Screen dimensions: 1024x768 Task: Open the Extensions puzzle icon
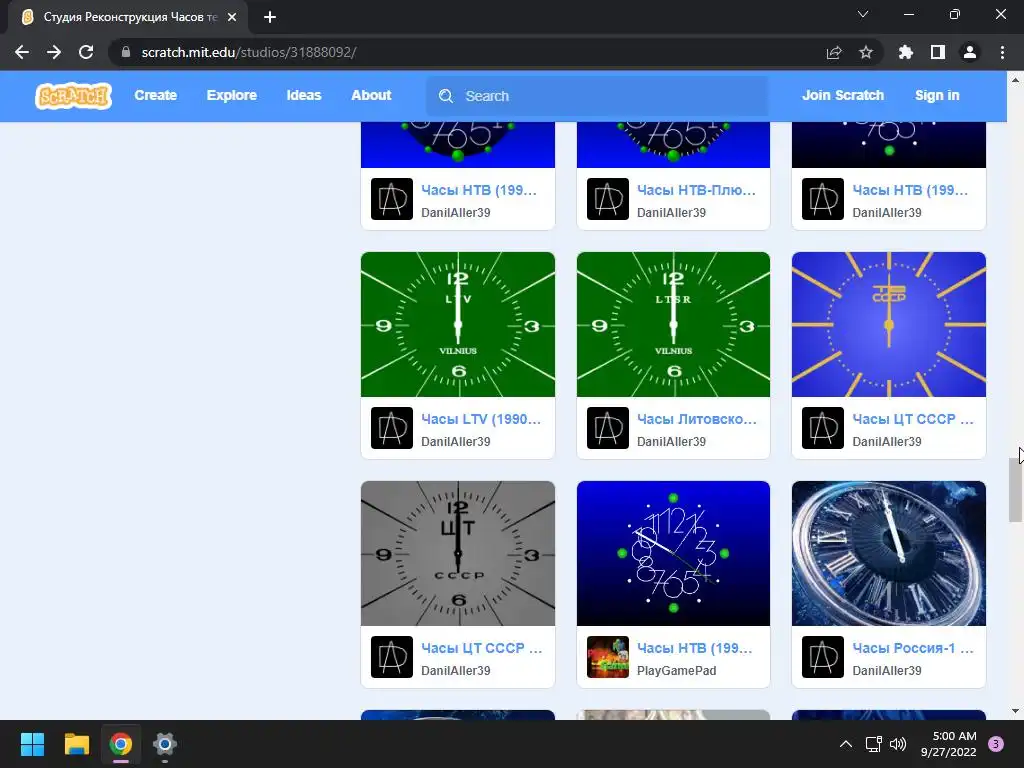906,52
